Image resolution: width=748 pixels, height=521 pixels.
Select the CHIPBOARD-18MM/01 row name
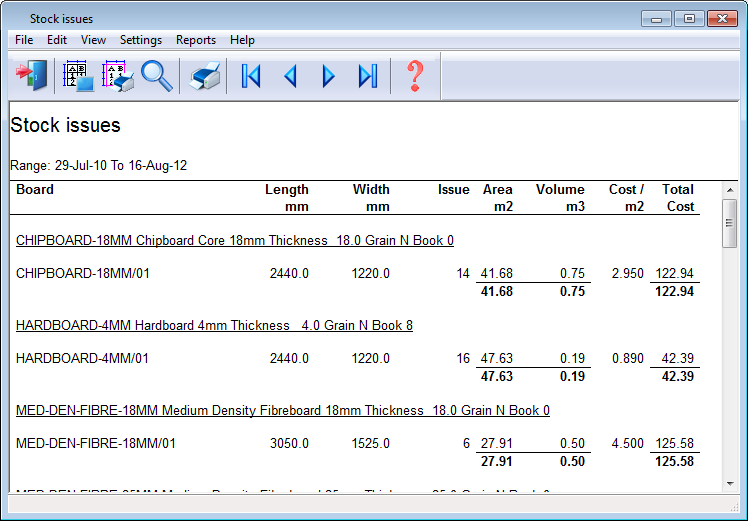[83, 273]
